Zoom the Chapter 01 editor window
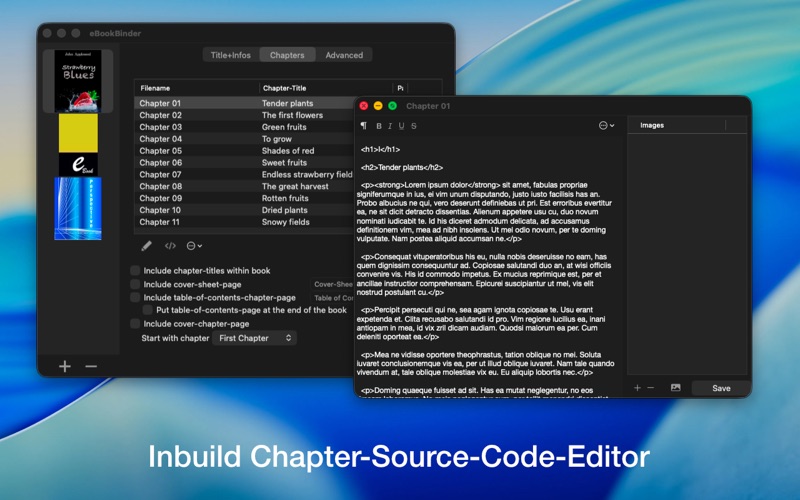 pyautogui.click(x=392, y=106)
